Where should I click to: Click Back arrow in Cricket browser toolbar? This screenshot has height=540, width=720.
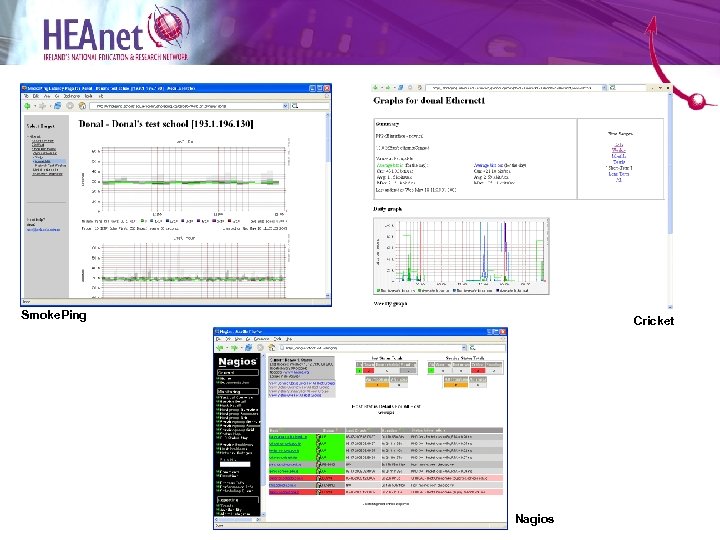pos(376,87)
